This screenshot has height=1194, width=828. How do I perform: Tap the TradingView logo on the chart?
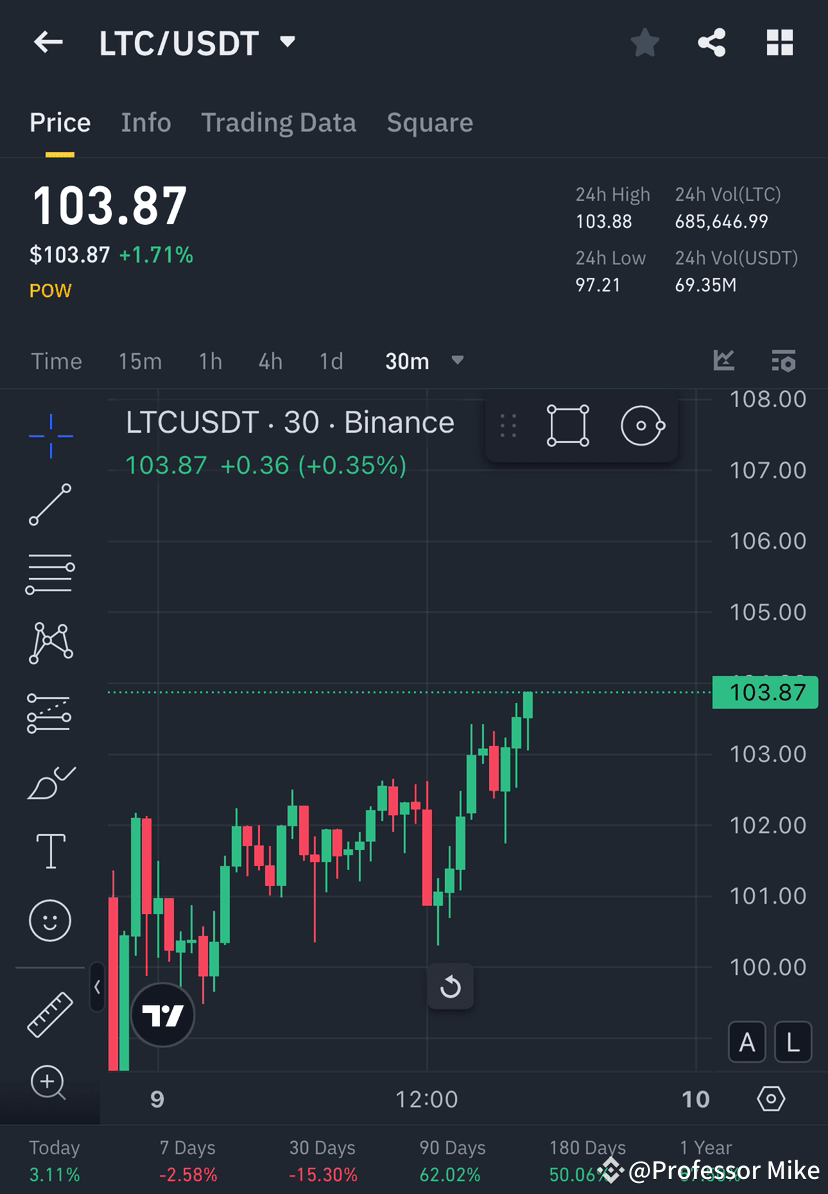tap(162, 1015)
